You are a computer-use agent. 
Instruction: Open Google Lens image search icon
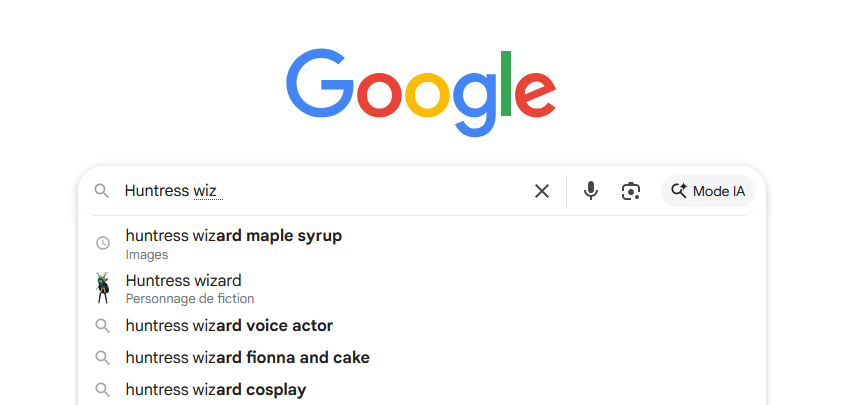pyautogui.click(x=630, y=191)
